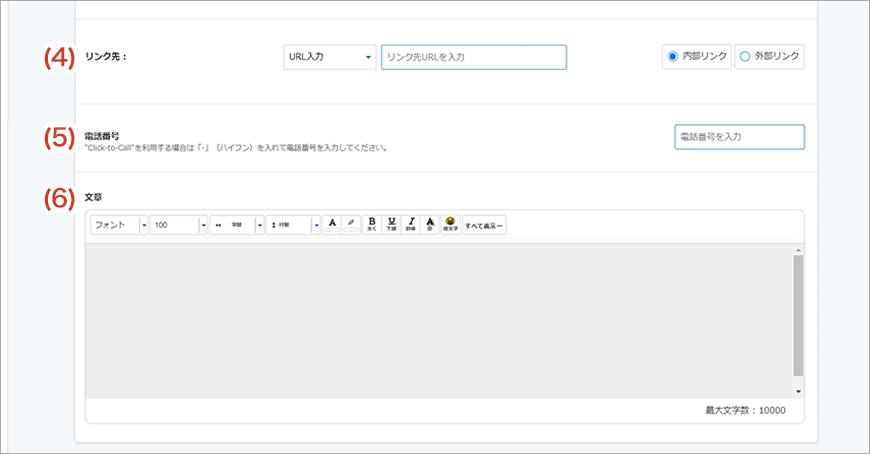Image resolution: width=870 pixels, height=454 pixels.
Task: Click the editor scrollbar down arrow
Action: pos(798,391)
